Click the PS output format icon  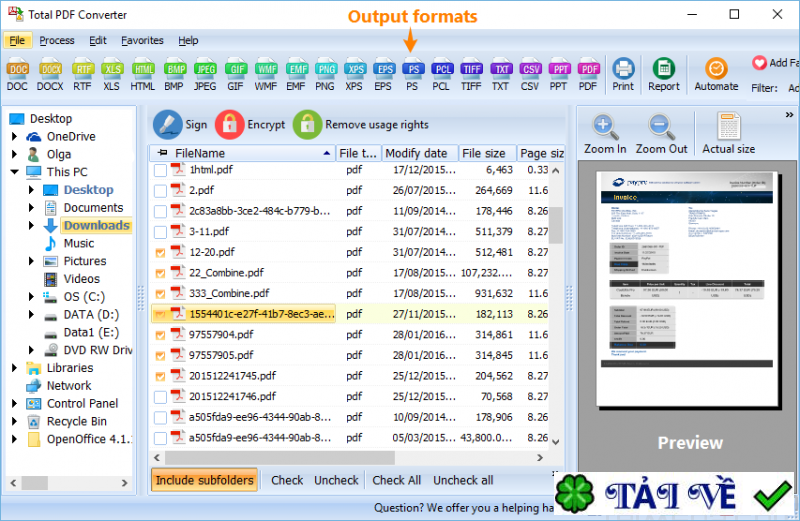(x=413, y=75)
